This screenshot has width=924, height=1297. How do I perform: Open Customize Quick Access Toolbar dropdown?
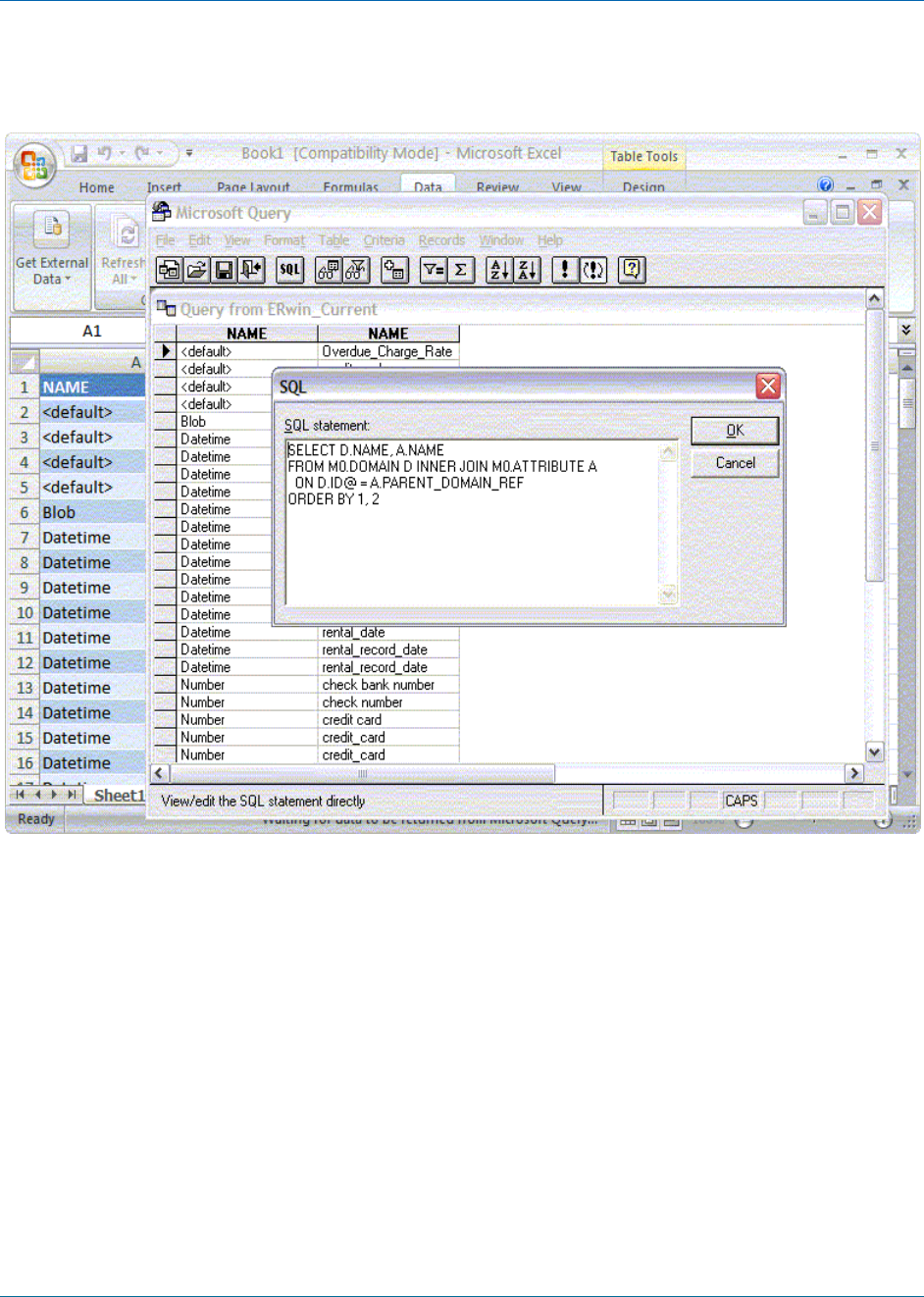[x=189, y=153]
